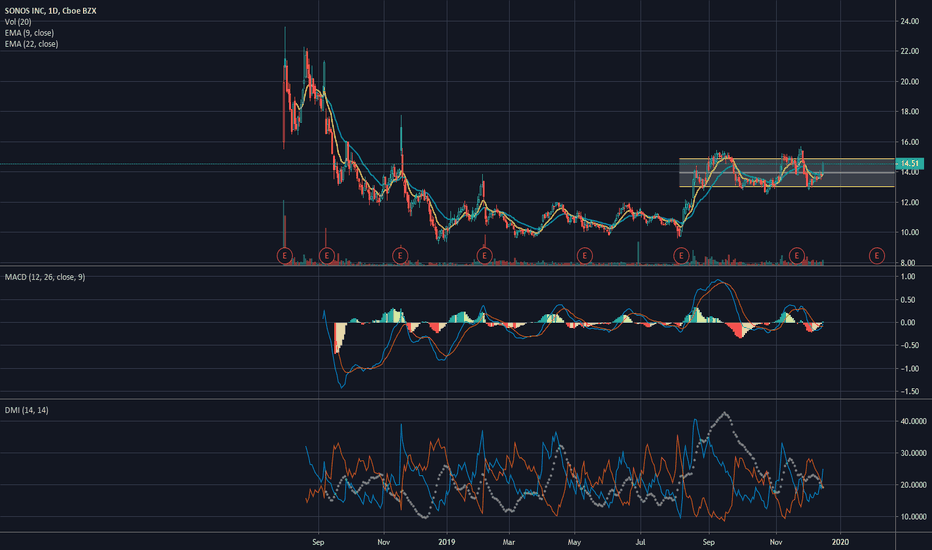Open the earnings marker between Jul and Sep 2019

pos(681,256)
